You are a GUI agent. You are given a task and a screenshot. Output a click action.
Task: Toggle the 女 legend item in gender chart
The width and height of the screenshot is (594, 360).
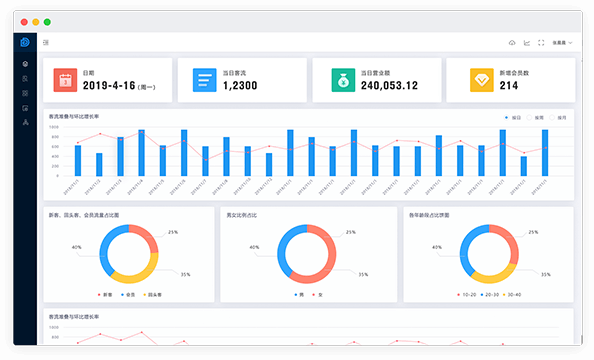coord(317,294)
